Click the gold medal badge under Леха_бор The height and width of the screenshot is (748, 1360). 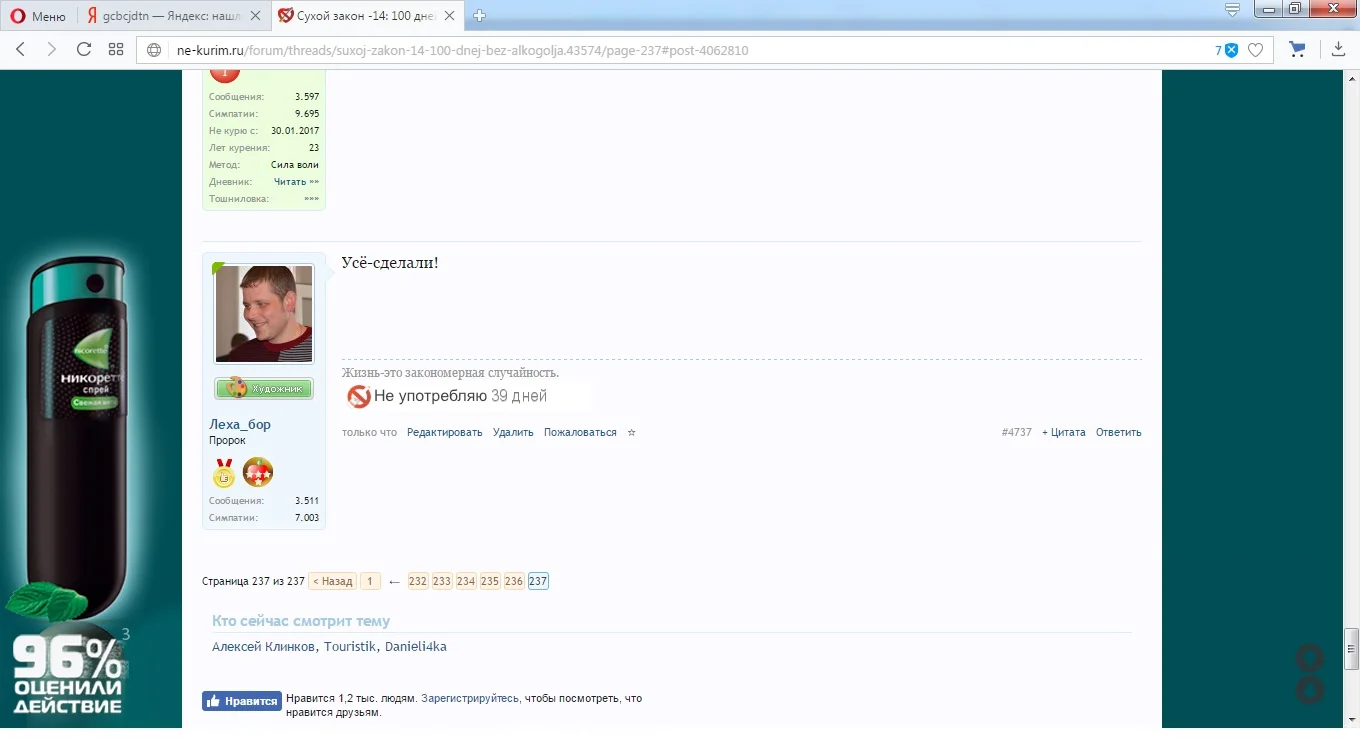point(223,472)
